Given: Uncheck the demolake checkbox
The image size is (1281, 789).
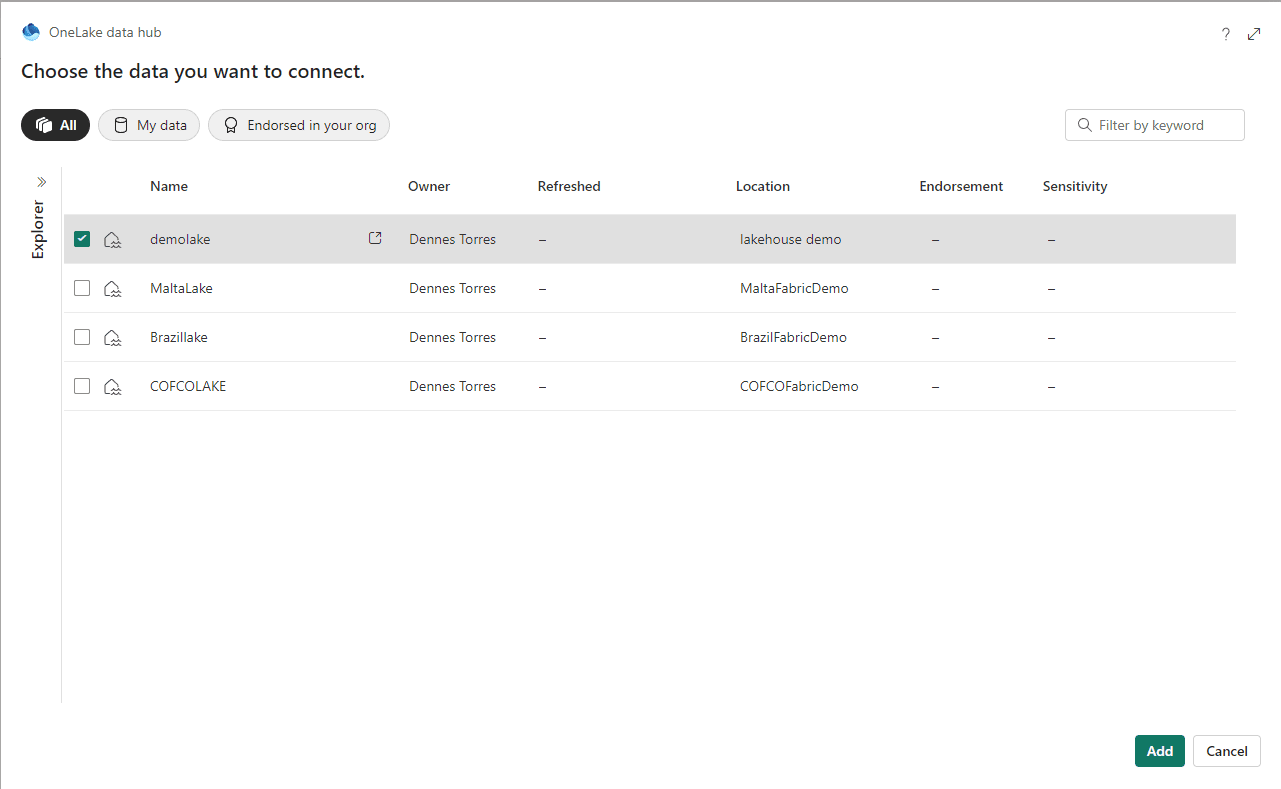Looking at the screenshot, I should click(x=82, y=239).
